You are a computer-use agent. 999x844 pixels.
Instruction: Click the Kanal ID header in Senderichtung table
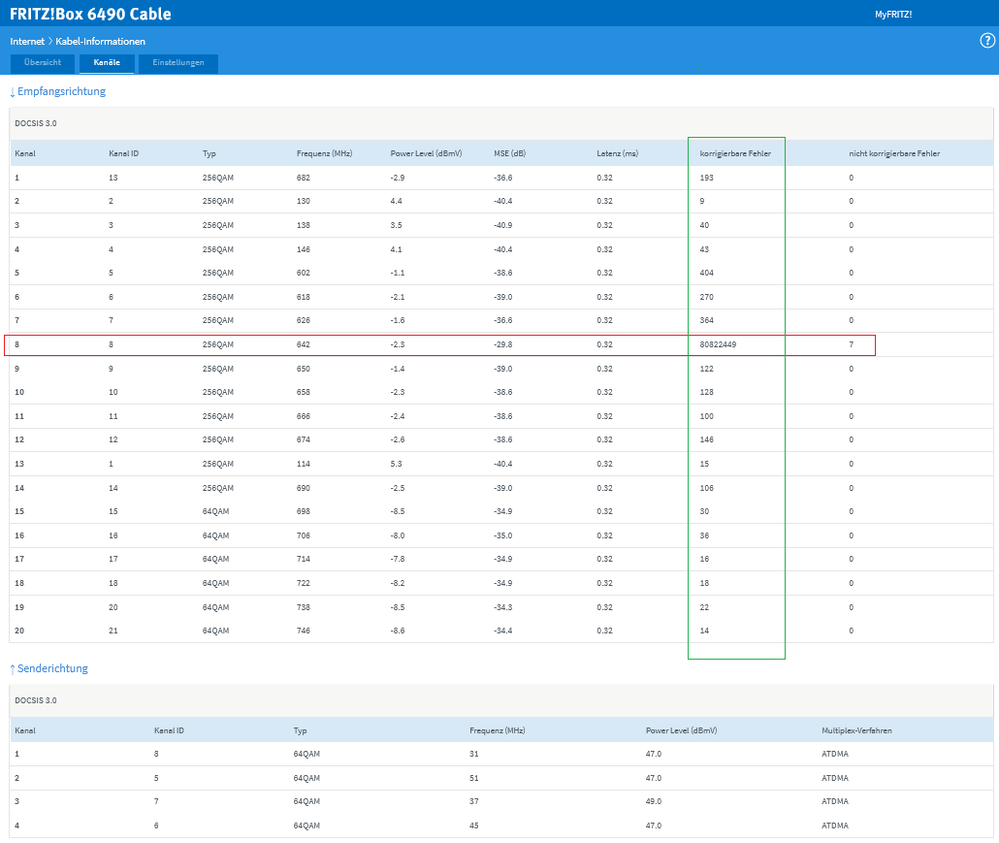[x=168, y=731]
